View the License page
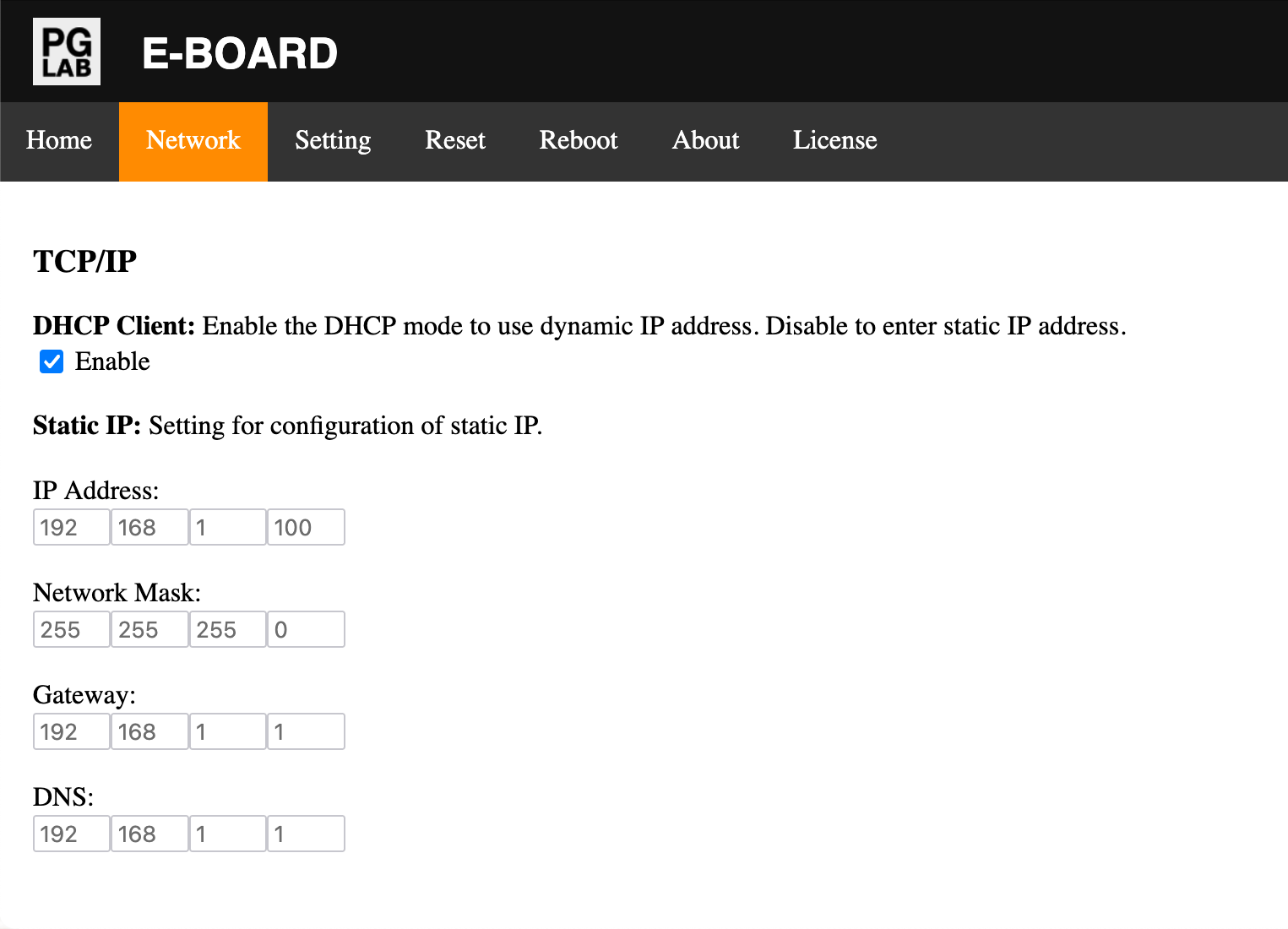1288x929 pixels. (834, 141)
